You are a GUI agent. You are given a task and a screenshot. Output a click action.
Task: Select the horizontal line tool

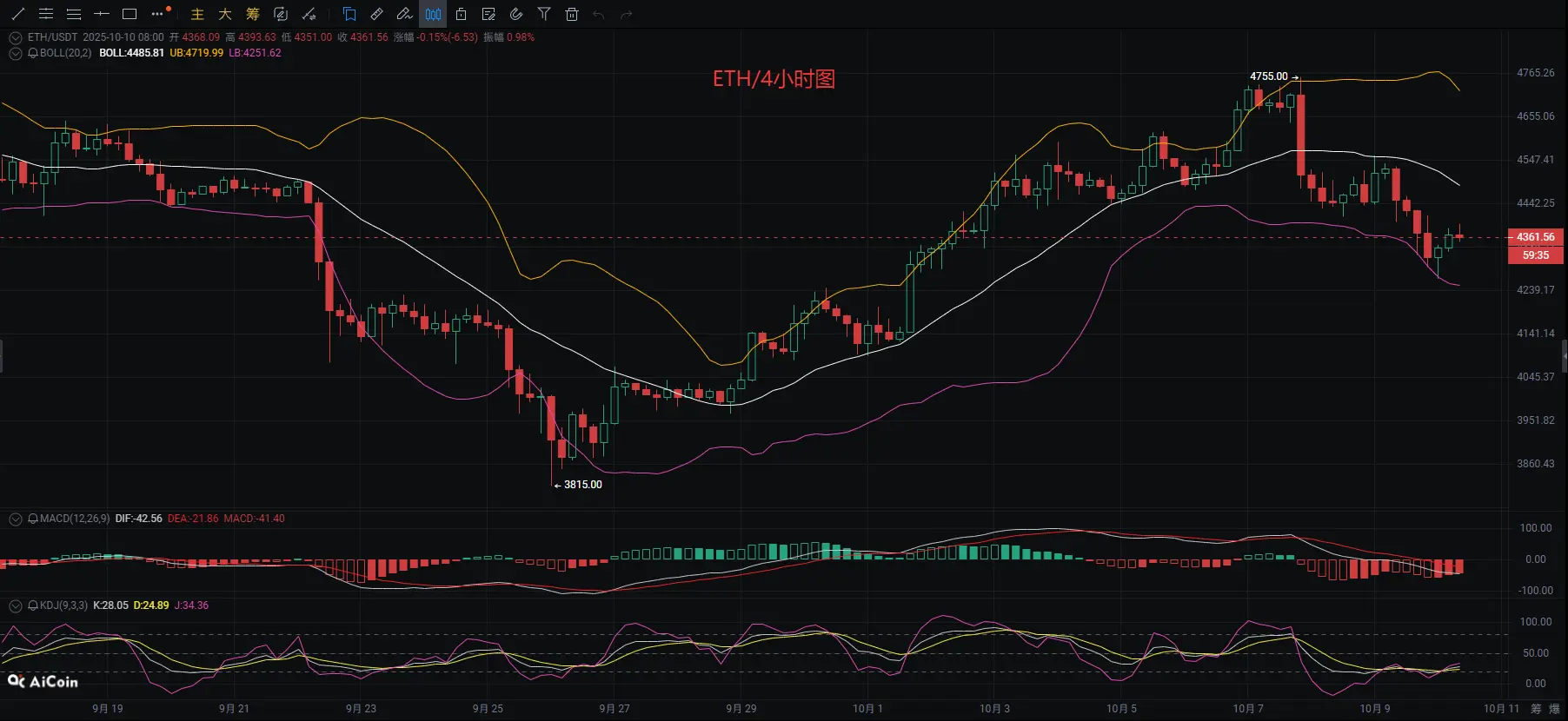[x=102, y=14]
